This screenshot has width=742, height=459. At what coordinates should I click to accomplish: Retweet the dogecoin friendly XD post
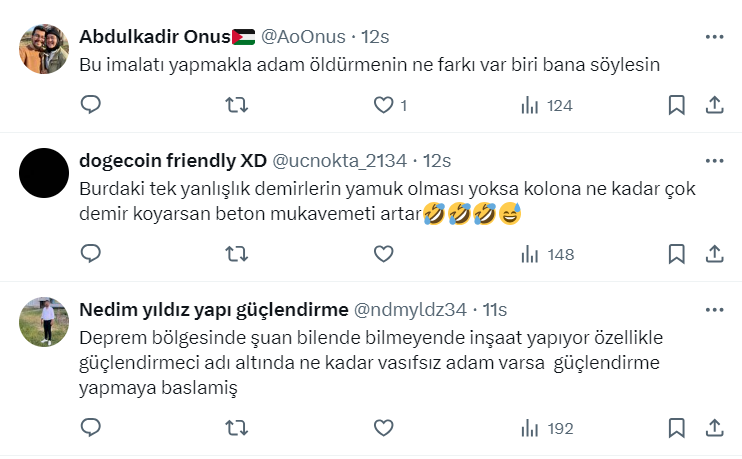click(x=236, y=255)
